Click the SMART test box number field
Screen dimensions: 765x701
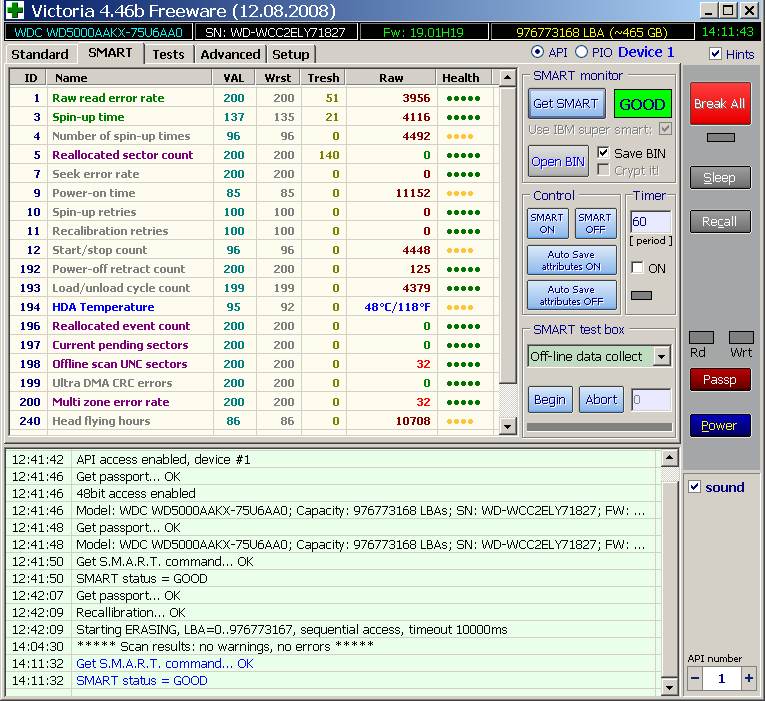click(x=651, y=400)
